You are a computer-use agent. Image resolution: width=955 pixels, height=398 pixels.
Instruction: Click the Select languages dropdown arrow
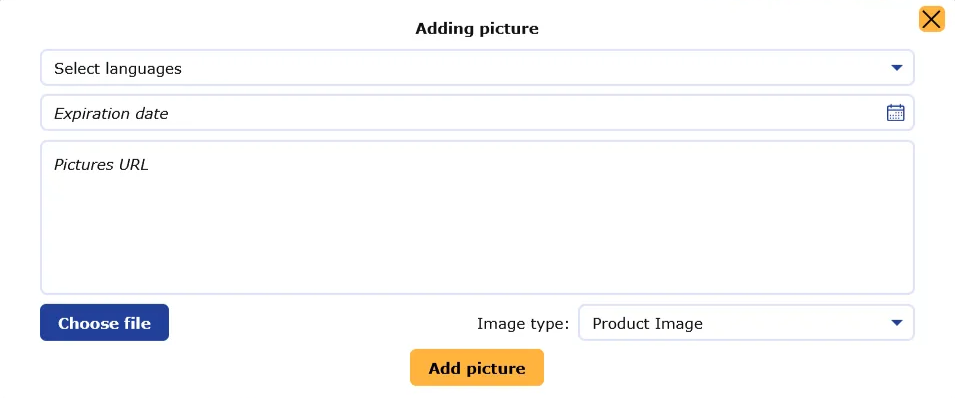coord(897,68)
